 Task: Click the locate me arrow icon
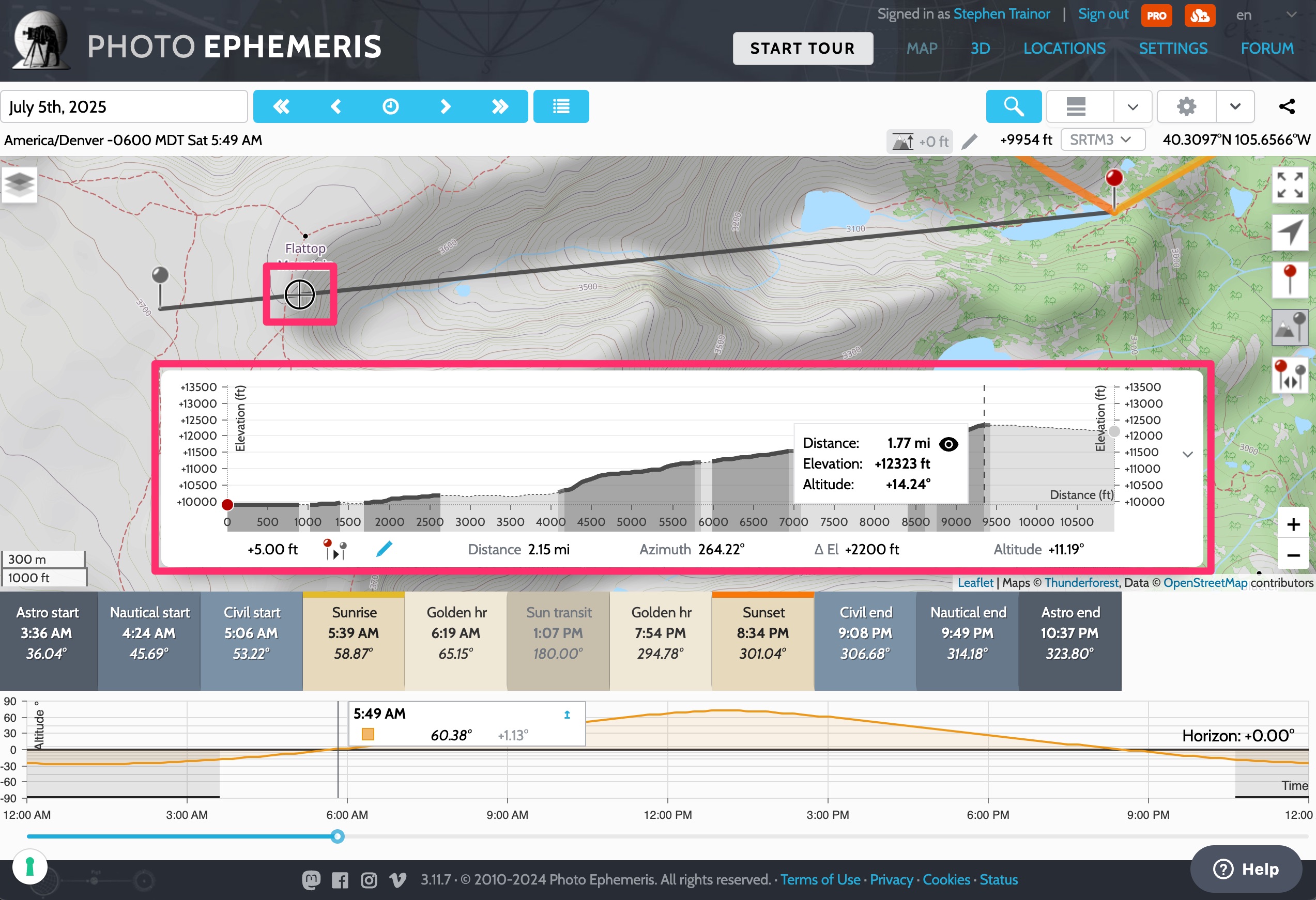[1290, 232]
